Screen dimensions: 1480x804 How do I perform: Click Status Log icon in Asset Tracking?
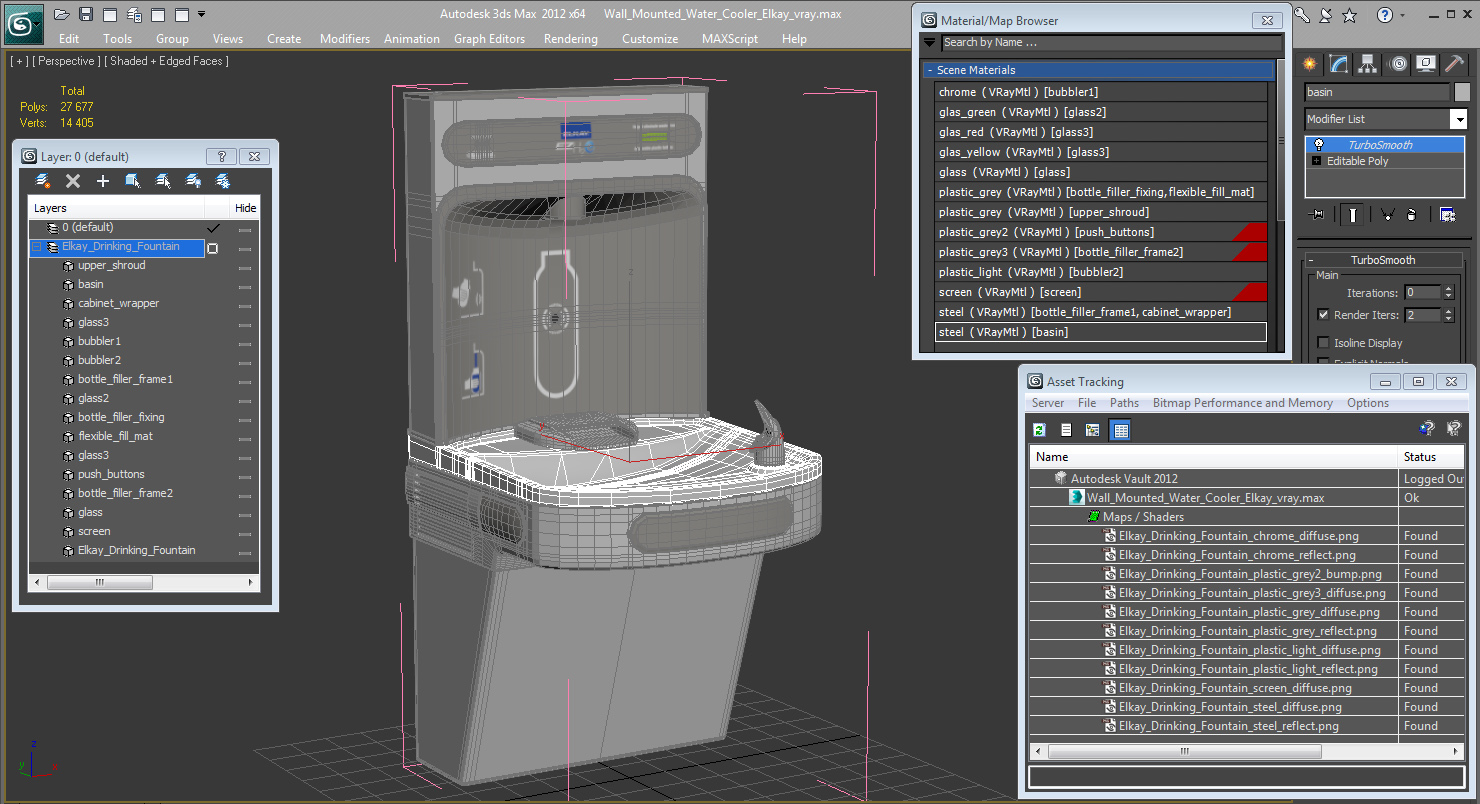click(x=1066, y=430)
